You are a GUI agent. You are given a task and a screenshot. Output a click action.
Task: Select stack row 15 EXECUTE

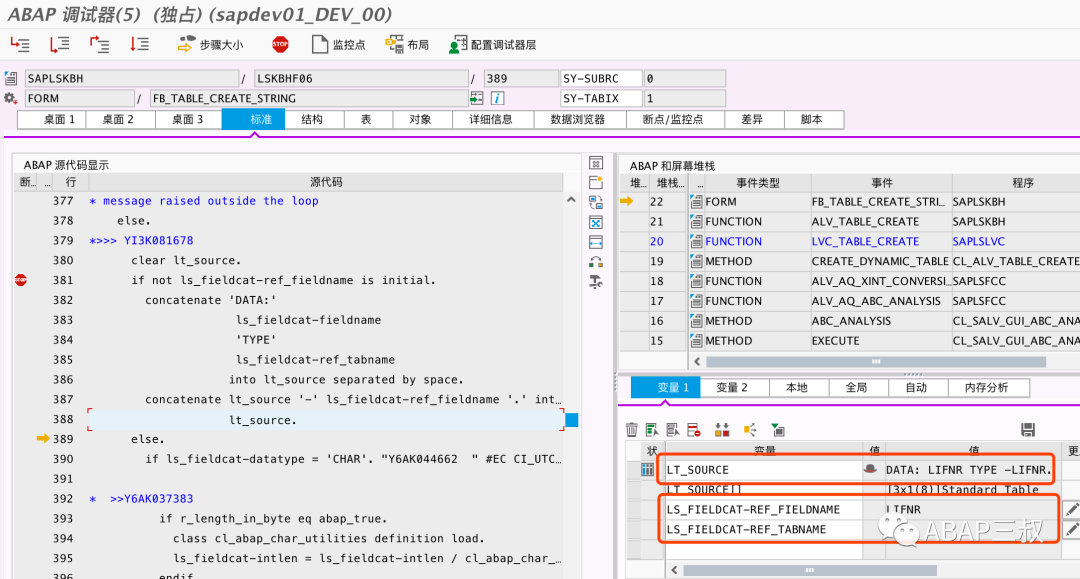click(849, 341)
